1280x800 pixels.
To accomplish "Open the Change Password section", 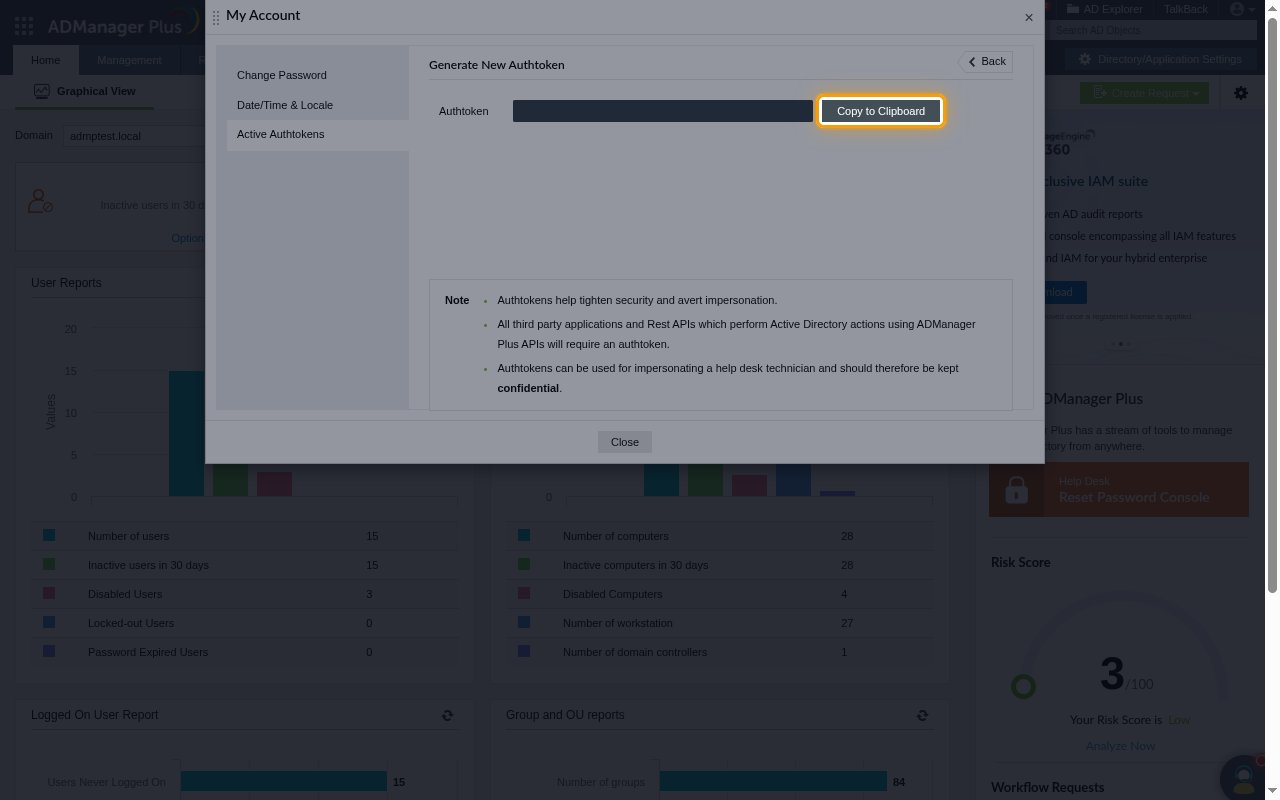I will pos(282,75).
